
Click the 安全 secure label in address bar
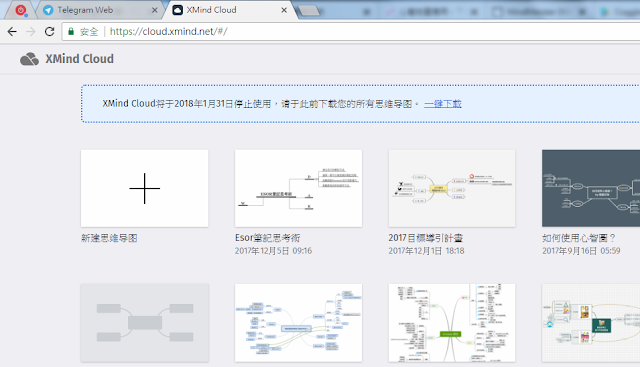point(89,31)
